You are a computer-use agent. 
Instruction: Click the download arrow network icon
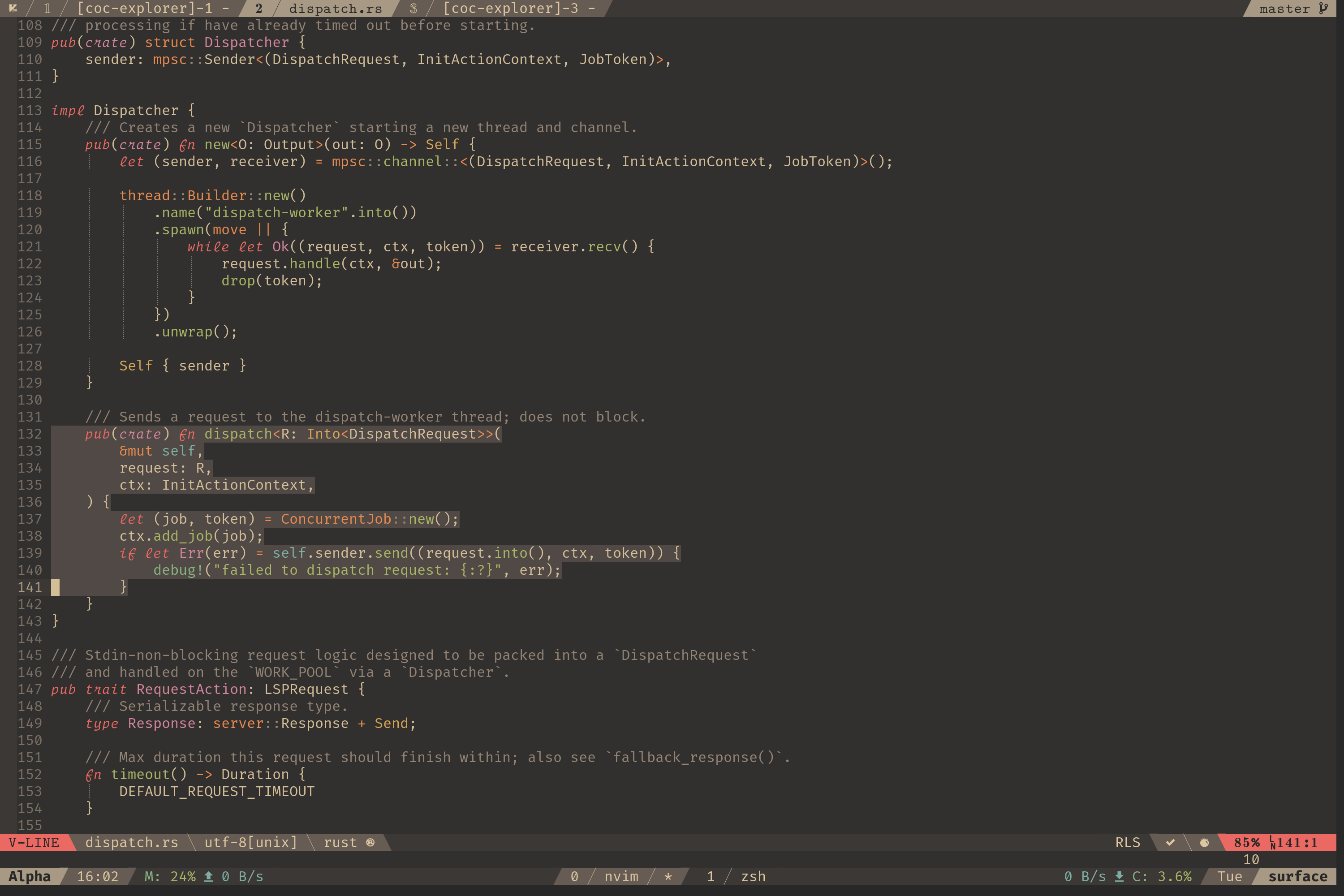click(x=1119, y=876)
